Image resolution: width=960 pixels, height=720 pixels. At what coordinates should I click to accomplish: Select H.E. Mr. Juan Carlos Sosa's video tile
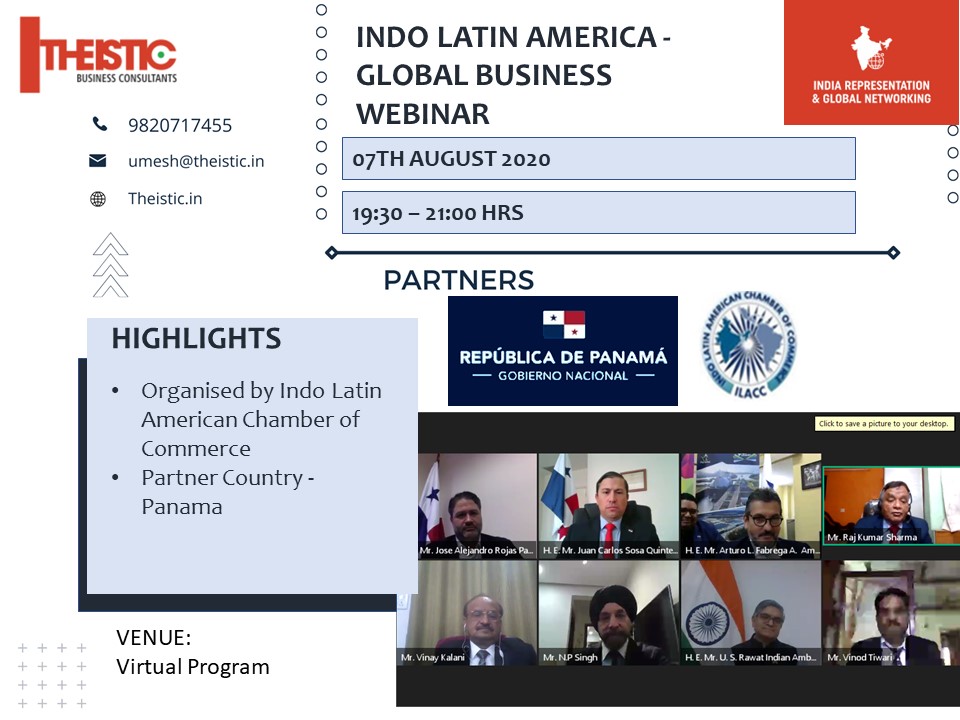point(608,505)
